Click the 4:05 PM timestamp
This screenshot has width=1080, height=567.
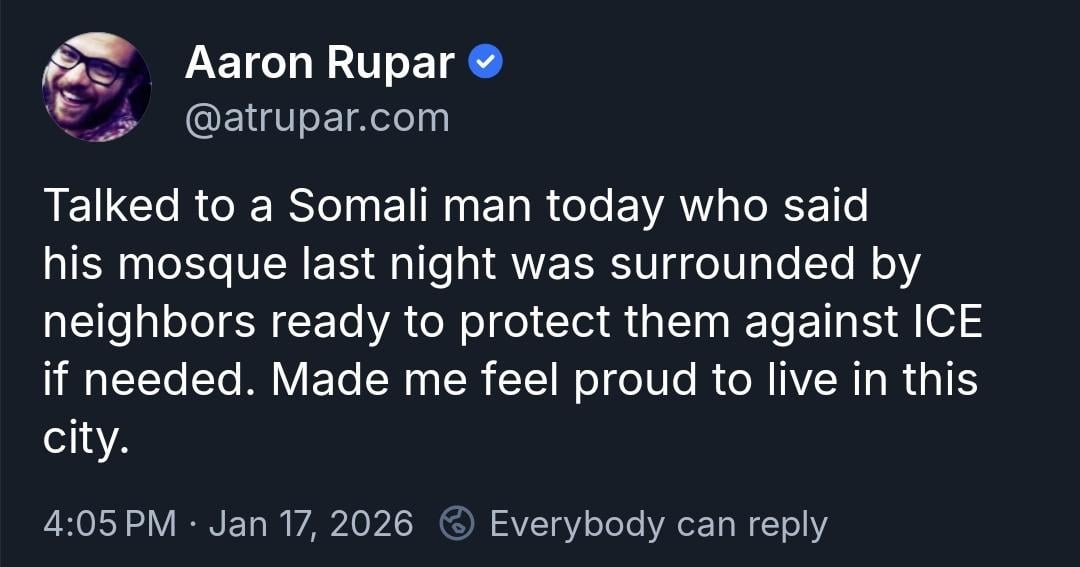[110, 523]
